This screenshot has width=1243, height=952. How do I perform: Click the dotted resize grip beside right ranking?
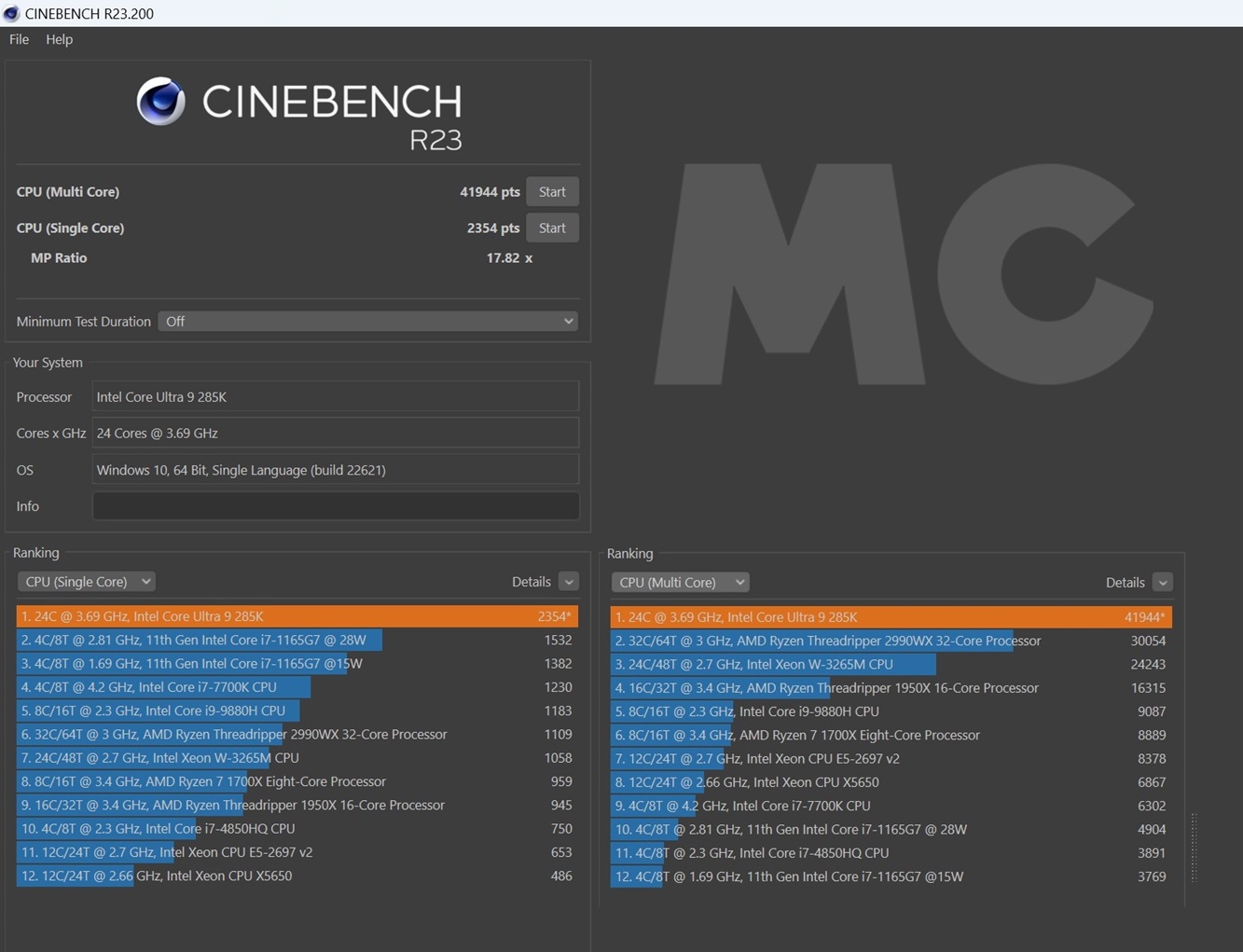coord(1194,847)
